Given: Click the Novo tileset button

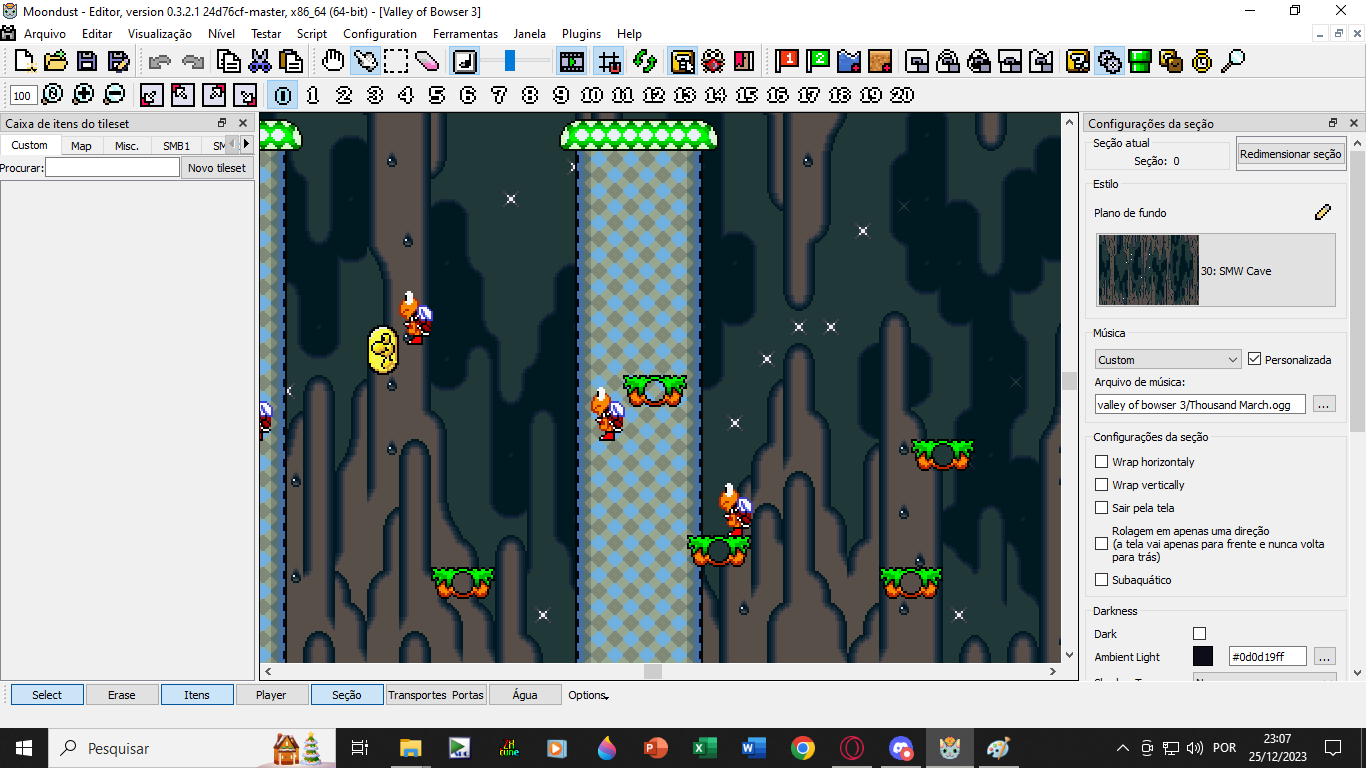Looking at the screenshot, I should 217,168.
